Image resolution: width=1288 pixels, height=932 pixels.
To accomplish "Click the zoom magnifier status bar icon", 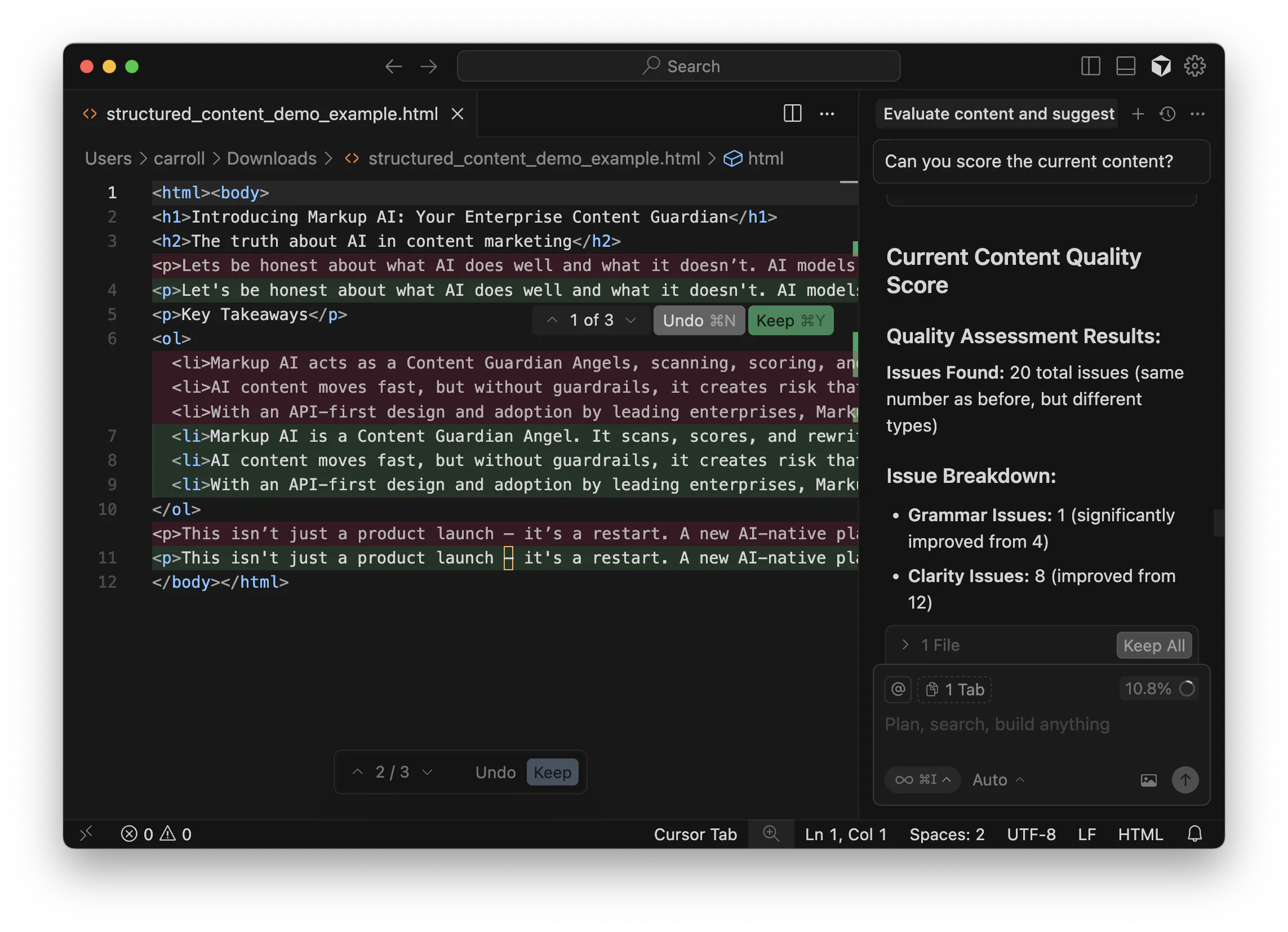I will [x=771, y=834].
